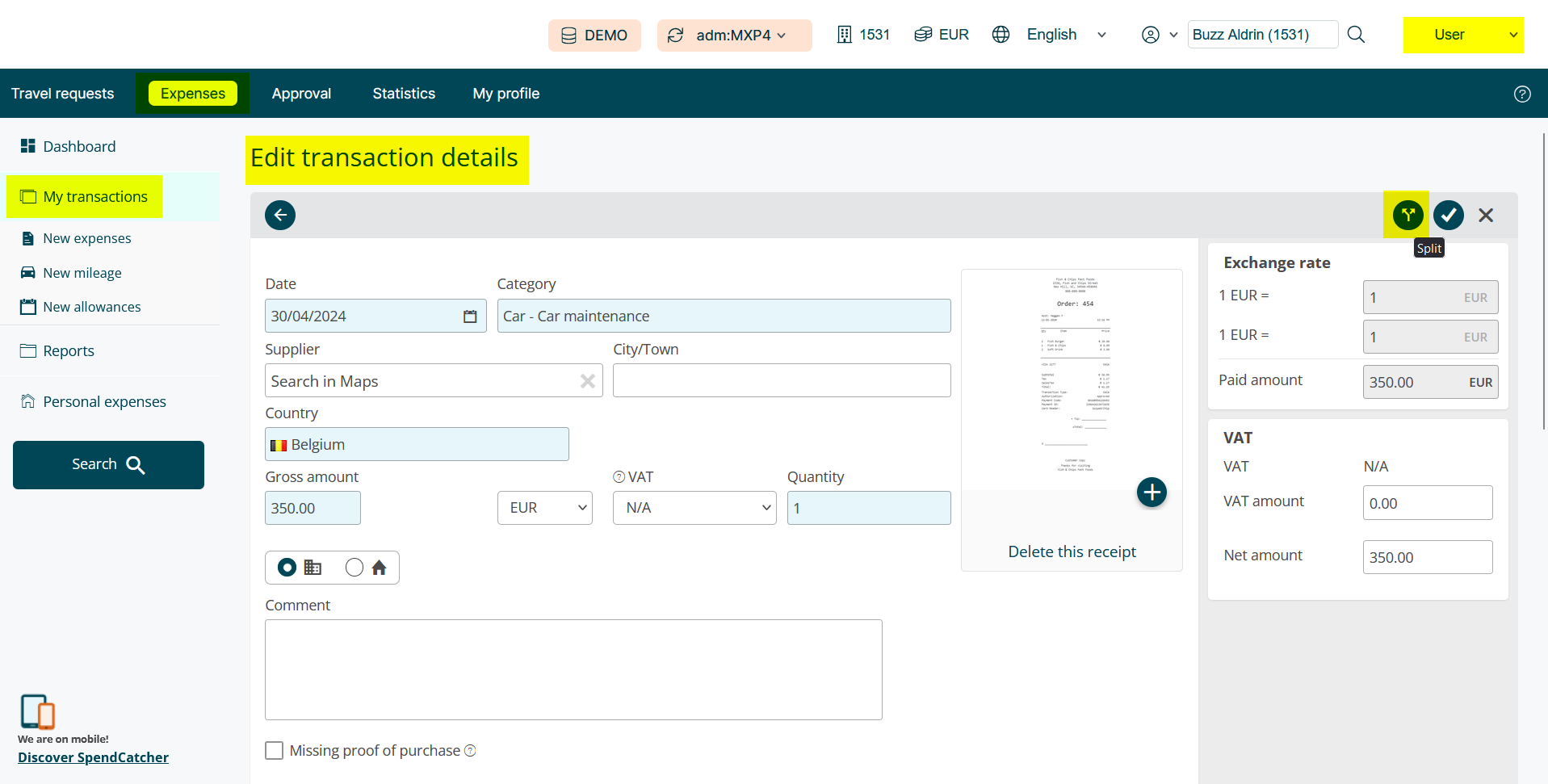Click the Split transaction icon
This screenshot has height=784, width=1548.
pos(1407,215)
